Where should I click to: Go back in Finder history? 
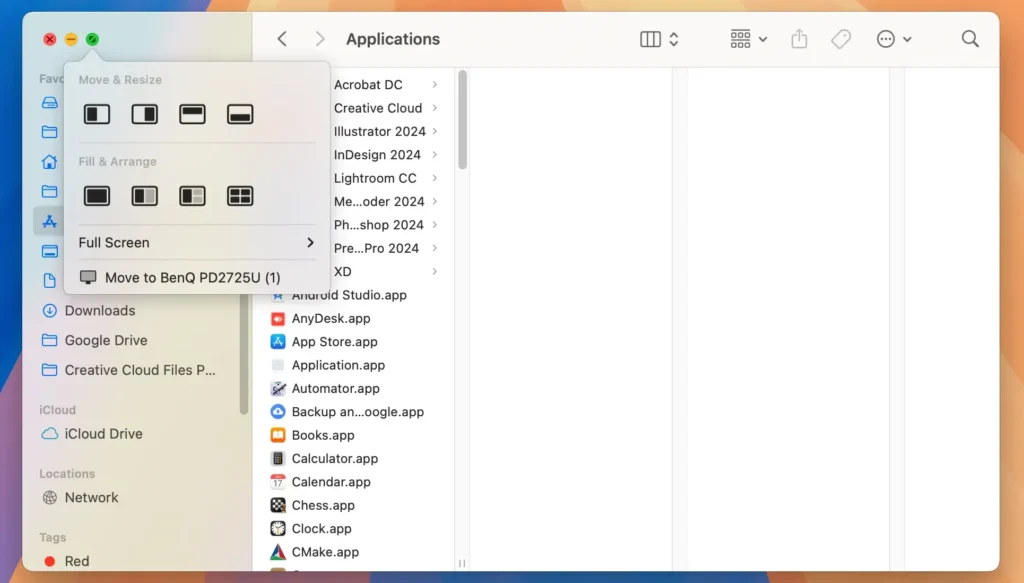point(282,39)
